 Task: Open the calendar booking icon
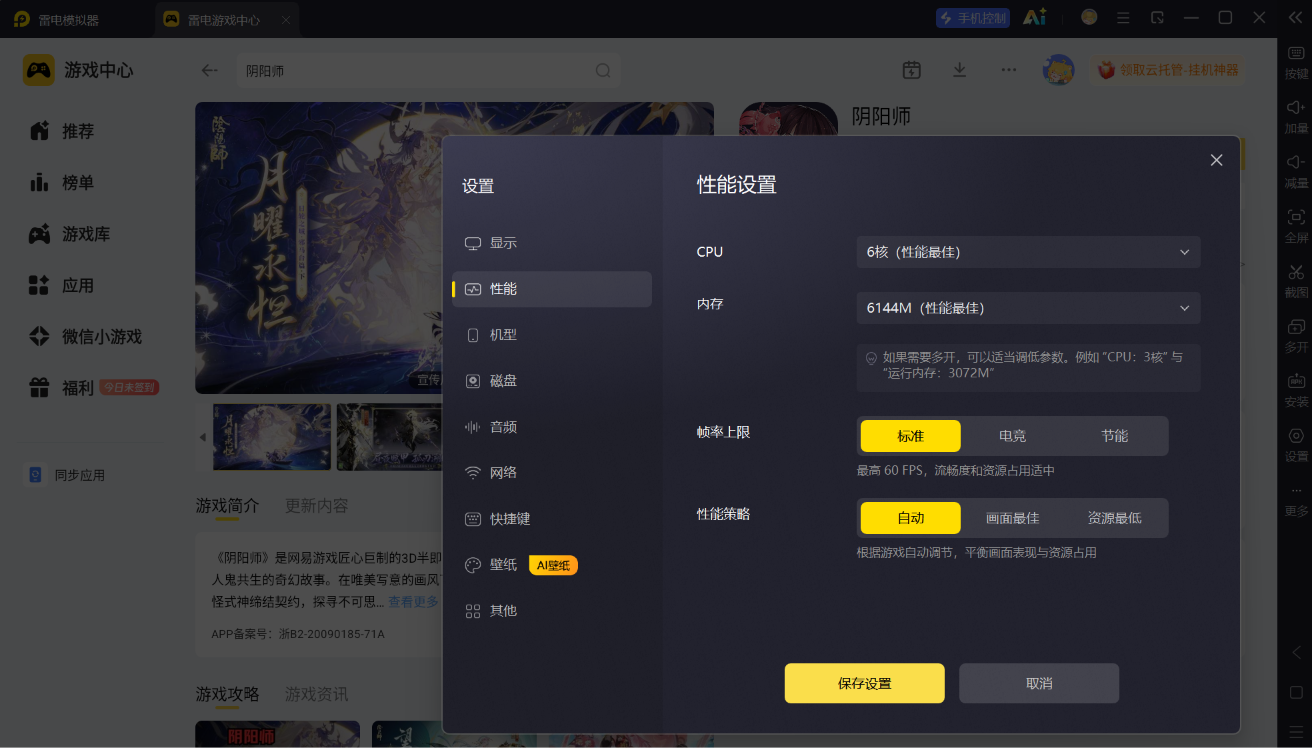pos(911,70)
